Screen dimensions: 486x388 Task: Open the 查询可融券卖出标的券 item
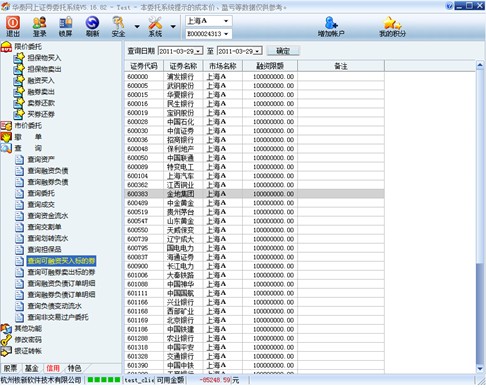click(x=61, y=272)
